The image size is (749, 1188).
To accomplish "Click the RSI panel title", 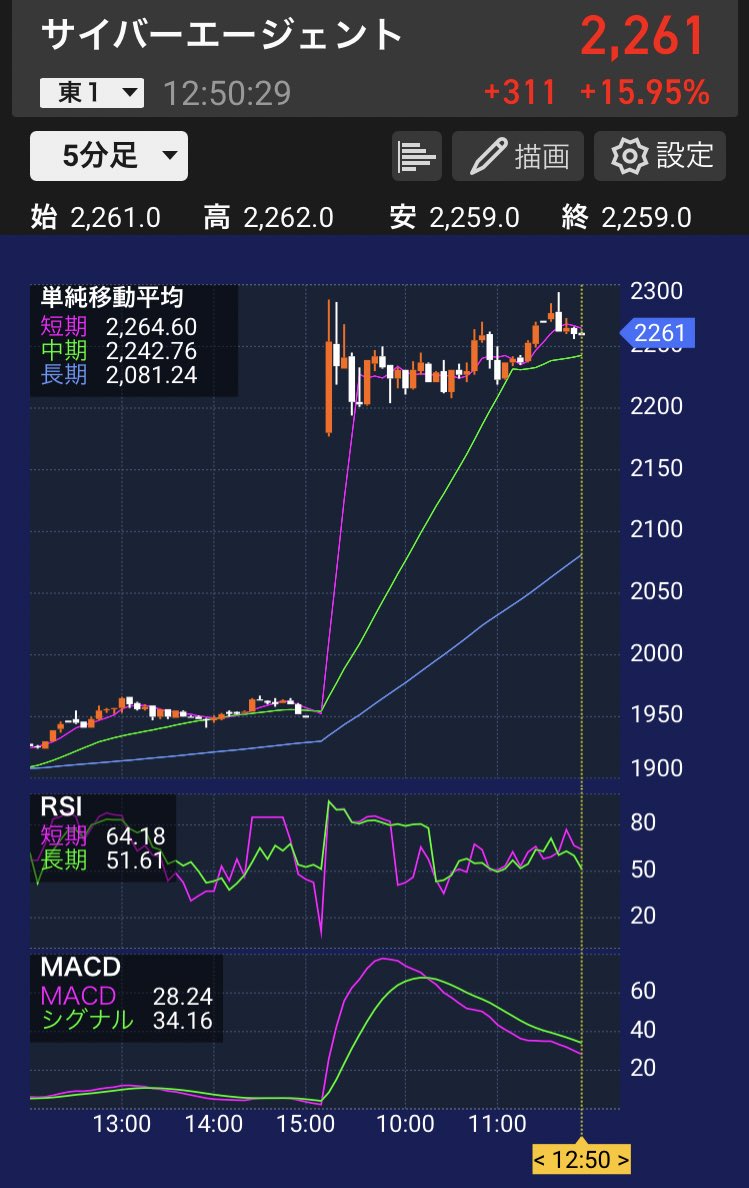I will coord(61,808).
